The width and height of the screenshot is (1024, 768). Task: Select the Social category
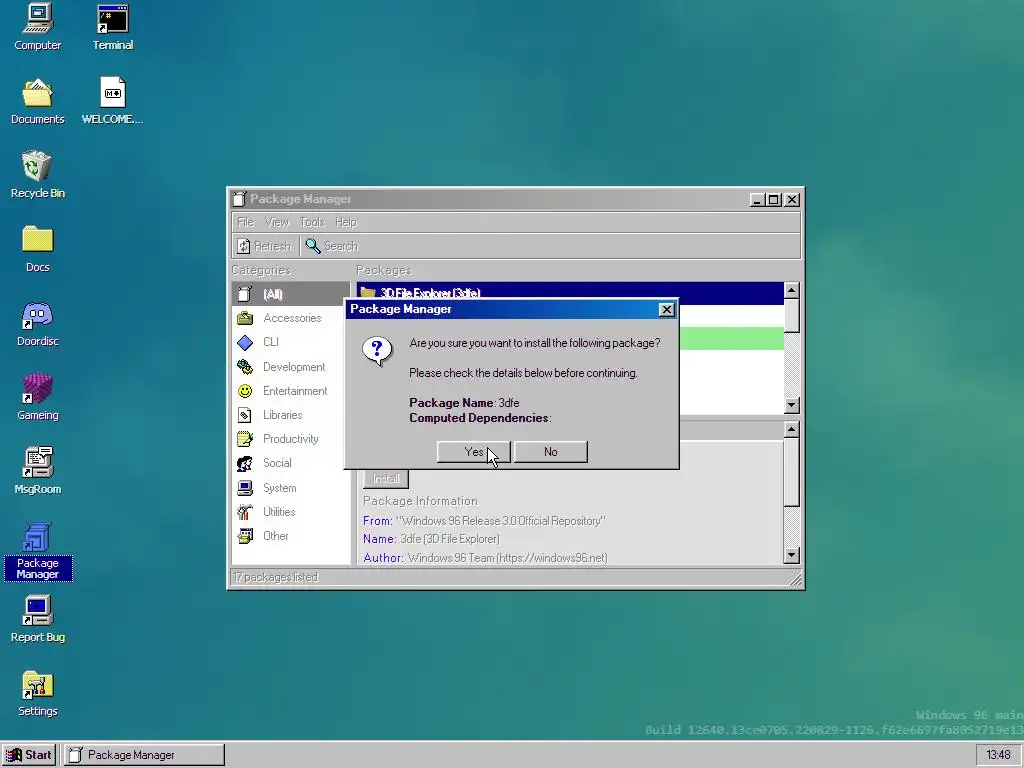[x=291, y=463]
